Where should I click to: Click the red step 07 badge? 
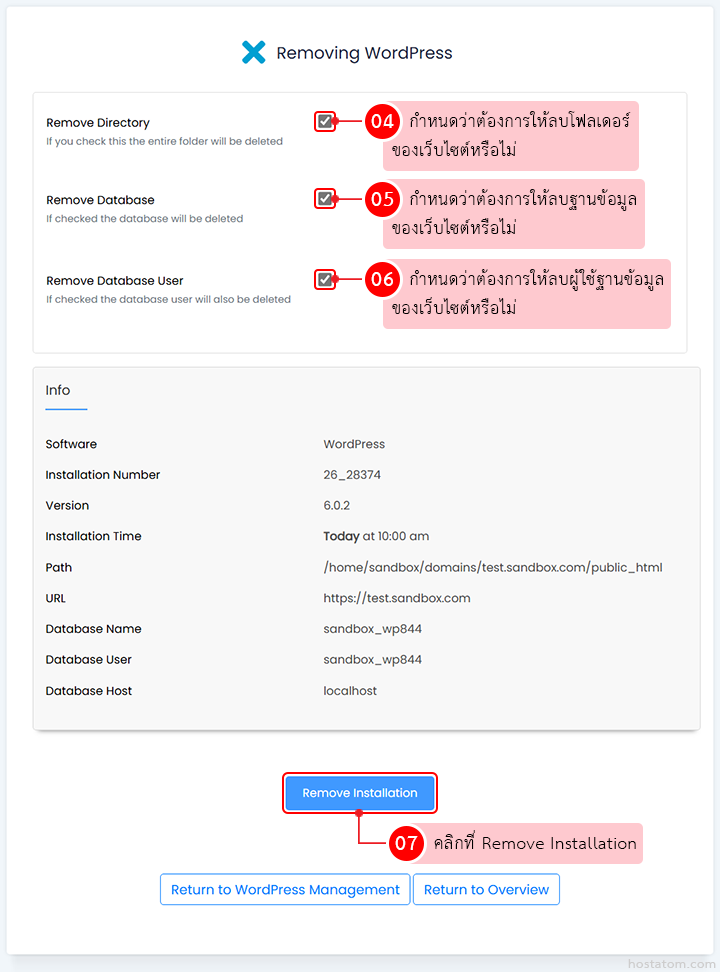(406, 843)
